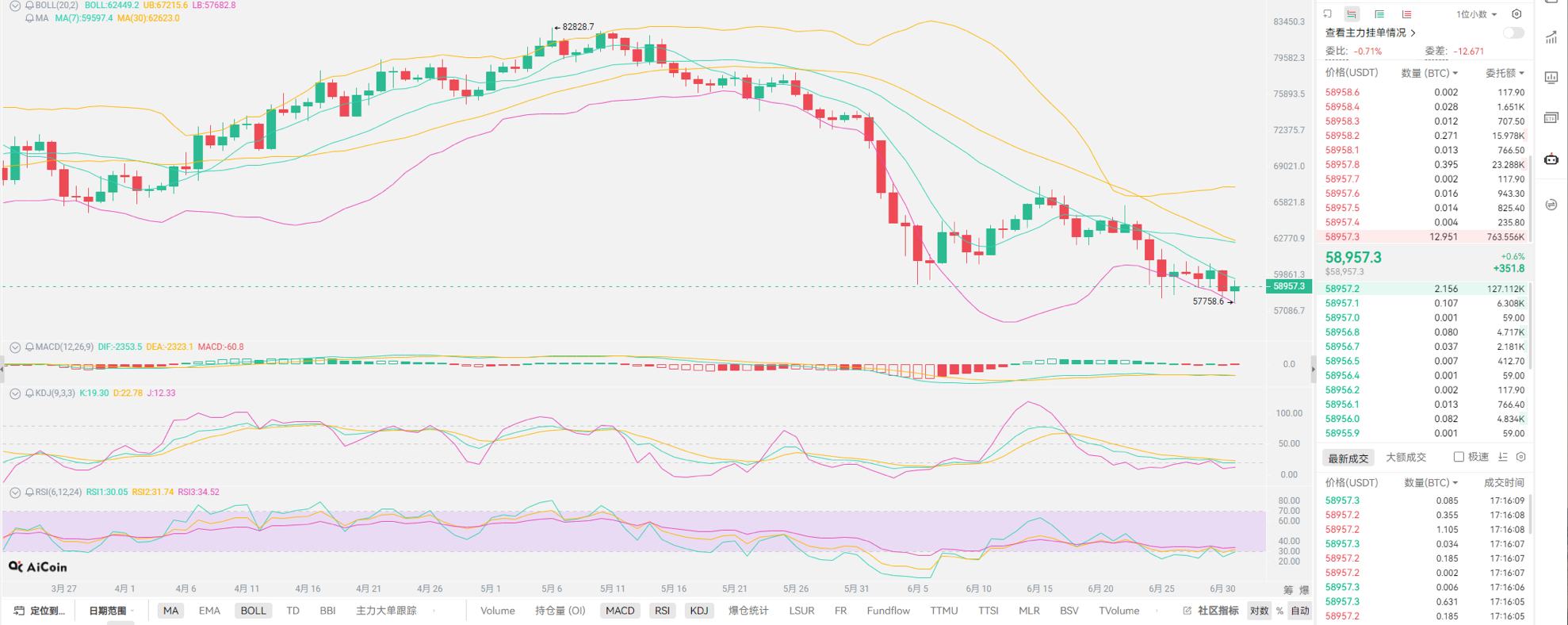Viewport: 1568px width, 625px height.
Task: Select combined buy/sell order book view icon
Action: click(x=1352, y=14)
